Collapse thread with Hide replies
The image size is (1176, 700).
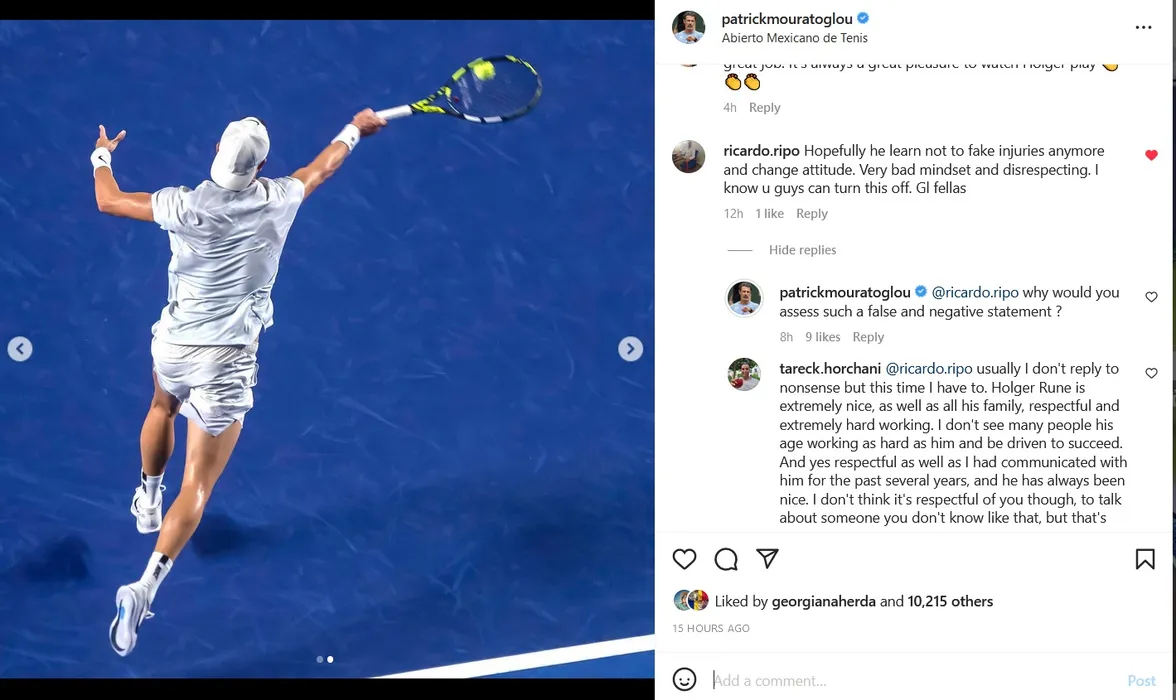[802, 250]
